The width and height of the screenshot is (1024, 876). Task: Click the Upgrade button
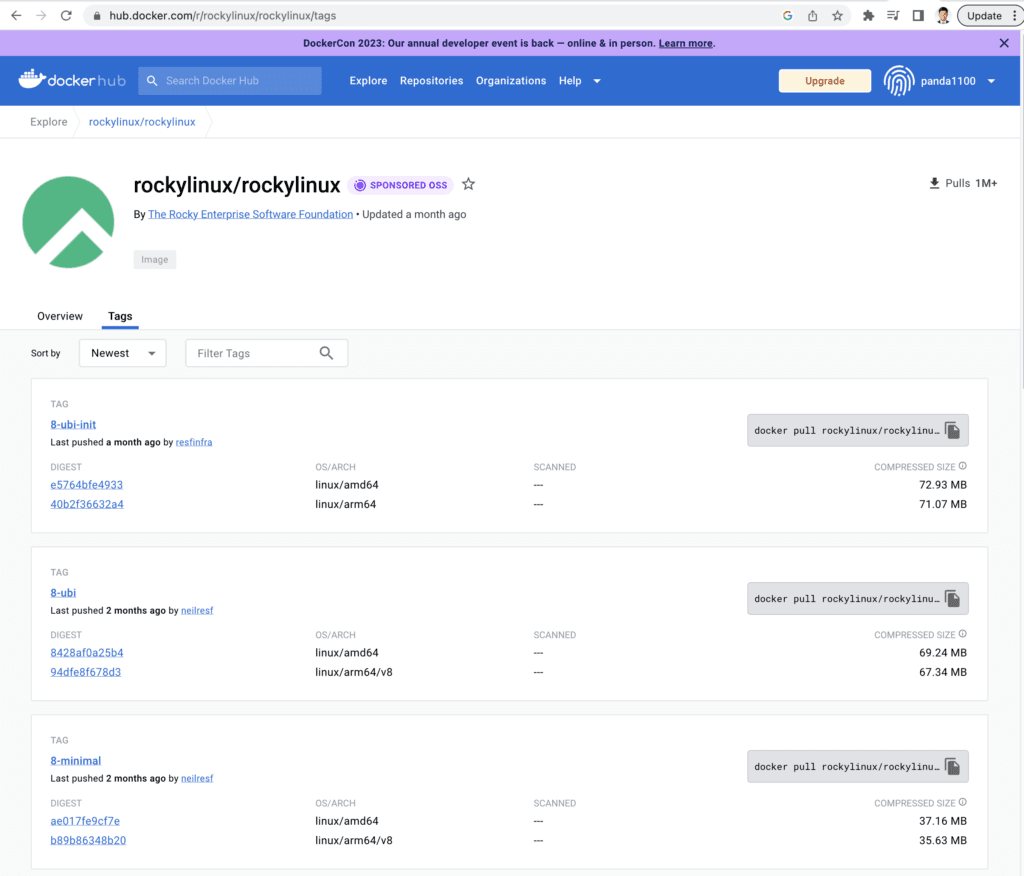[824, 81]
